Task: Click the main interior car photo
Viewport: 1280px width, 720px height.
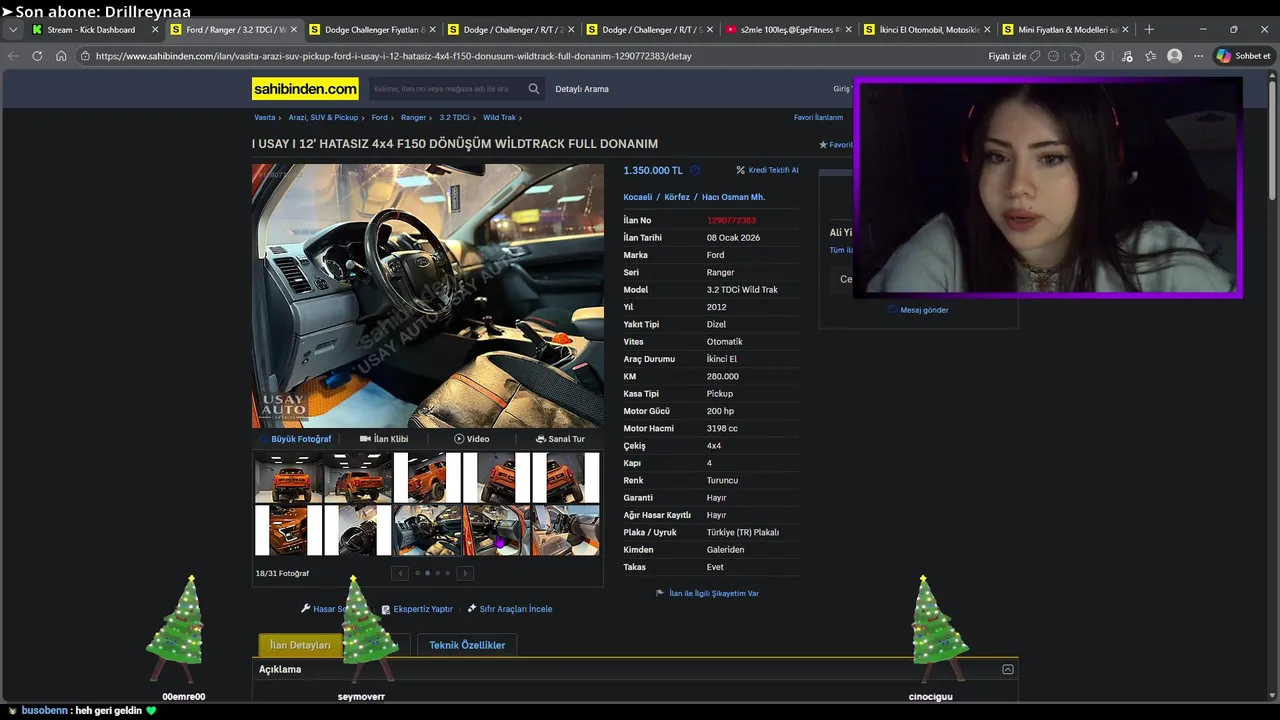Action: coord(428,296)
